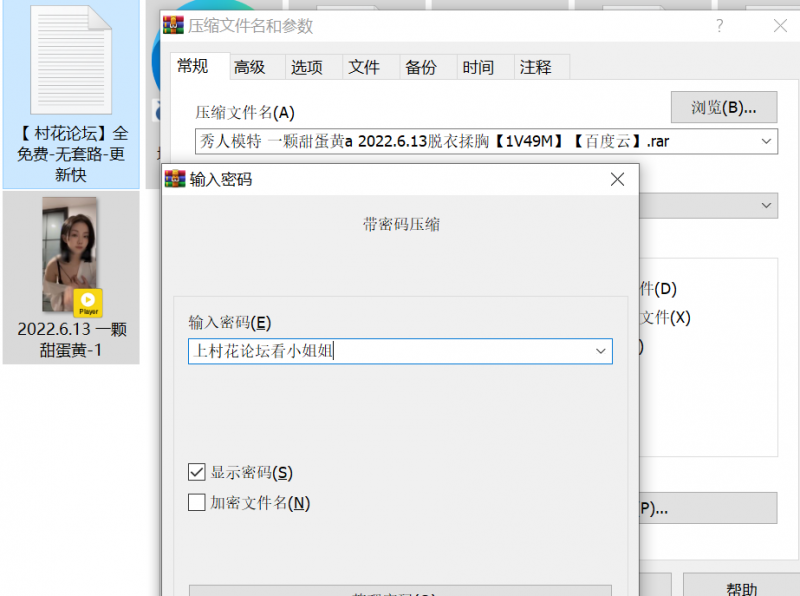Image resolution: width=800 pixels, height=596 pixels.
Task: Click the question mark help icon in the title bar
Action: point(718,26)
